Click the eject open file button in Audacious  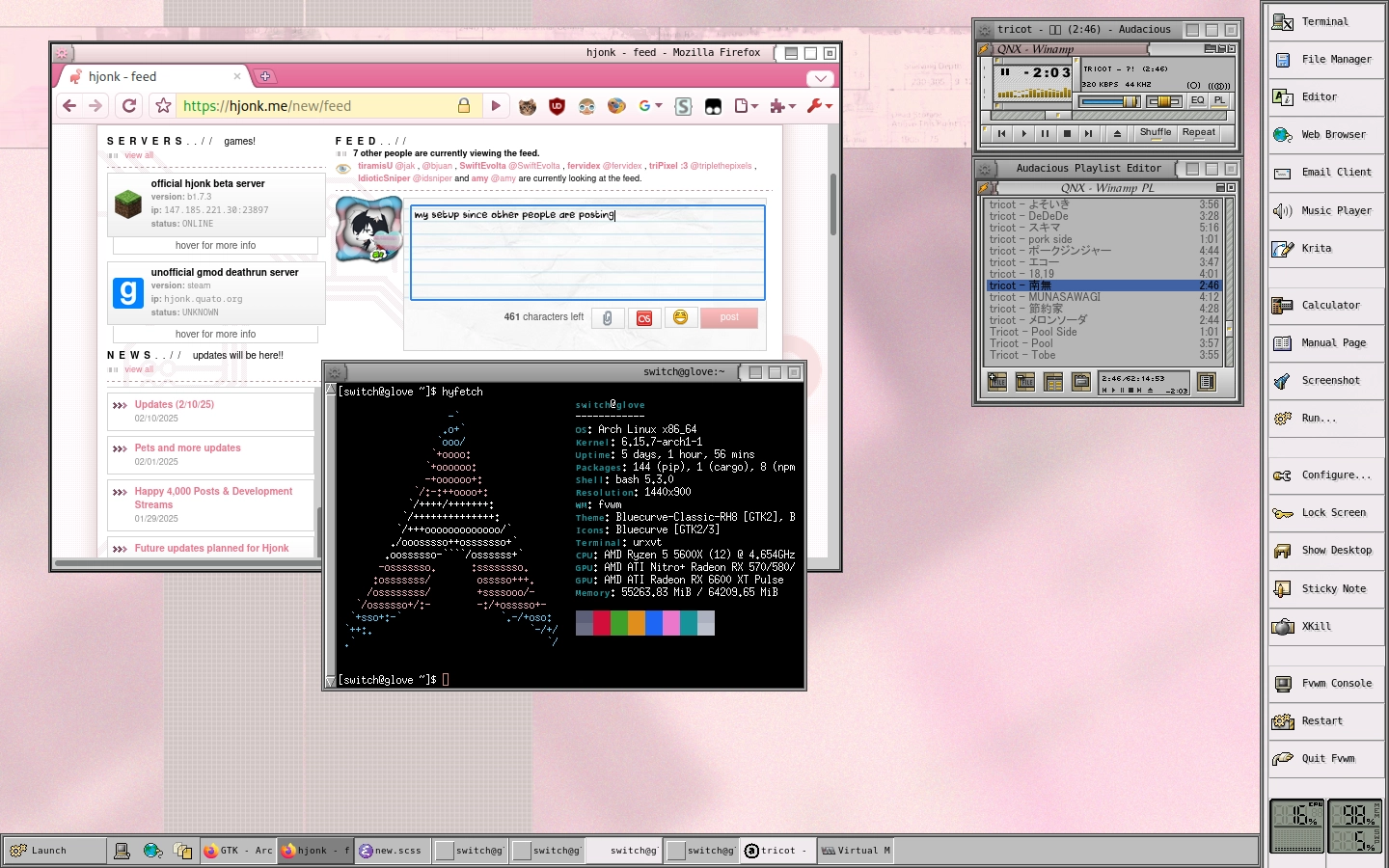(1117, 134)
